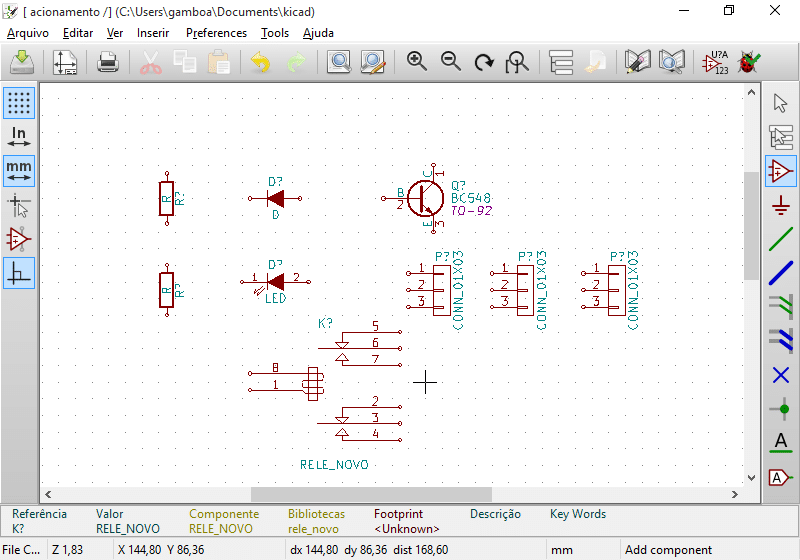This screenshot has width=800, height=560.
Task: Open the page settings
Action: pyautogui.click(x=65, y=62)
